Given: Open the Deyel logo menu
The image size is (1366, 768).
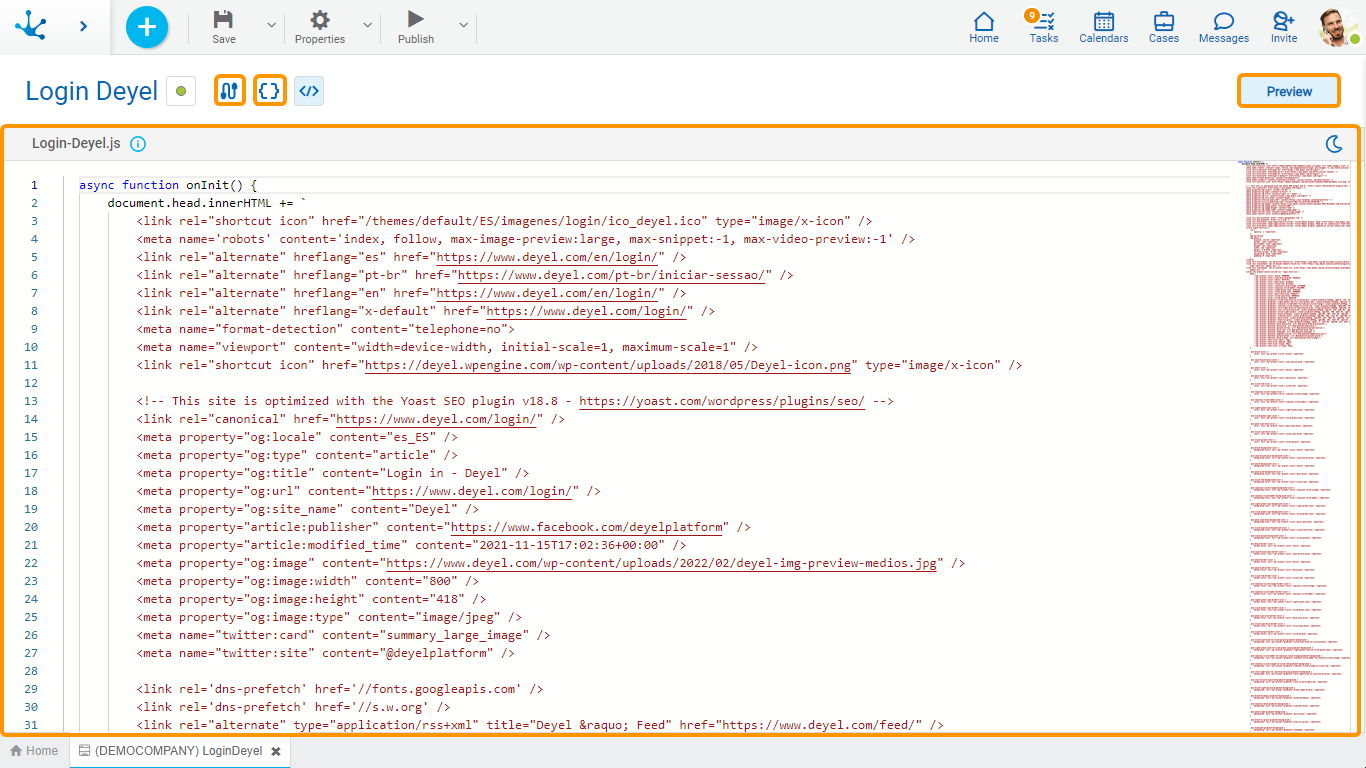Looking at the screenshot, I should (x=30, y=27).
